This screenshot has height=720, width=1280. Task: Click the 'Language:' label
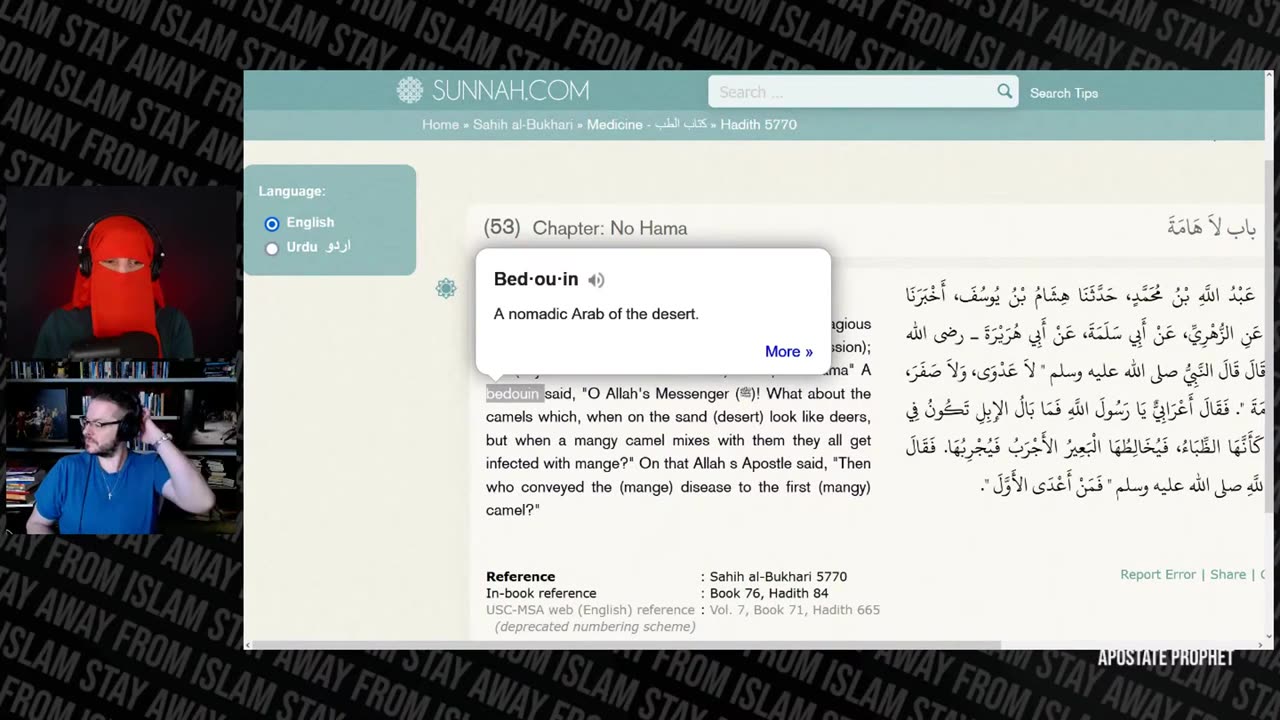[292, 191]
